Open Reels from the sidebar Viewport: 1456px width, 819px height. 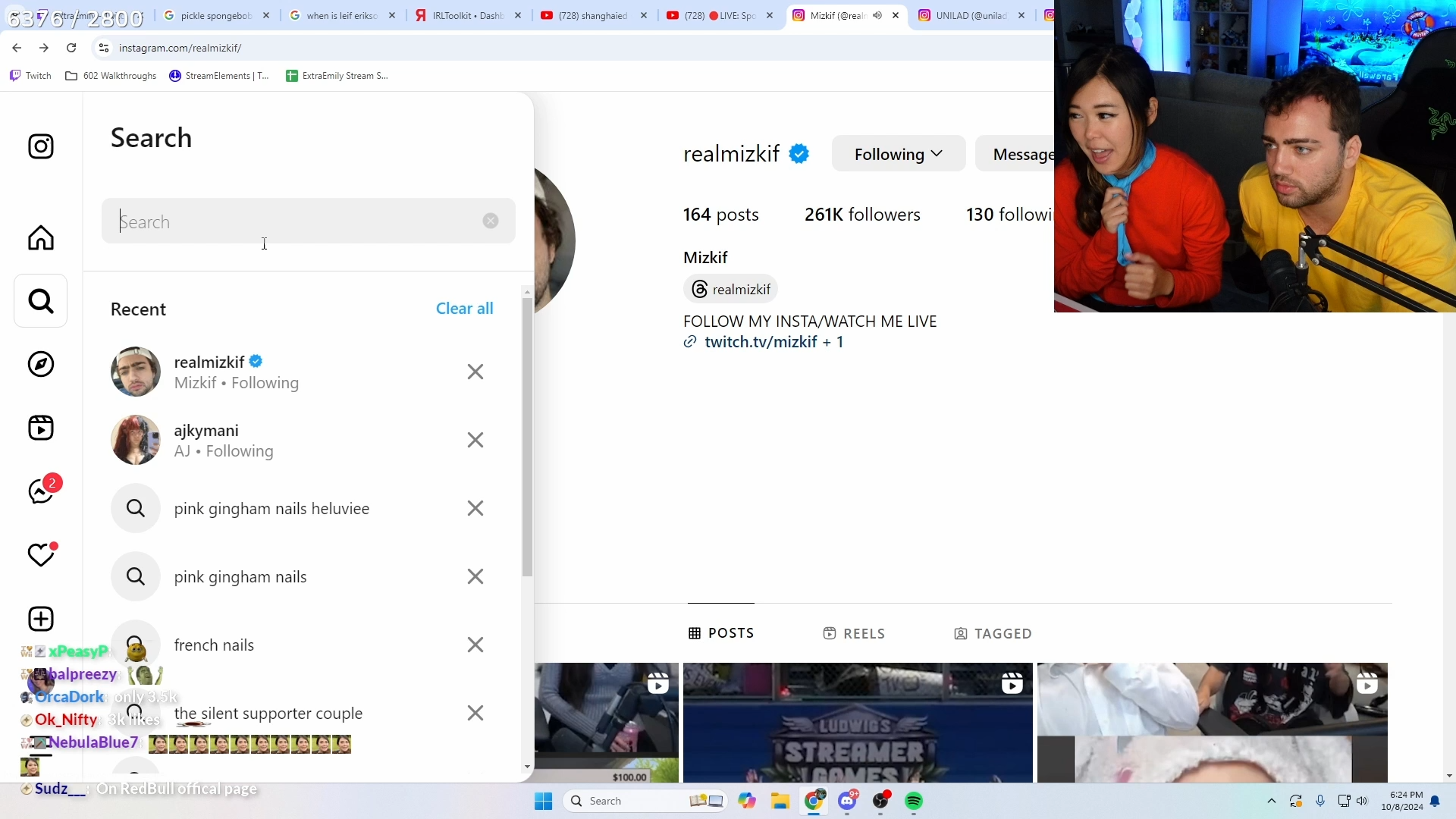(x=41, y=428)
